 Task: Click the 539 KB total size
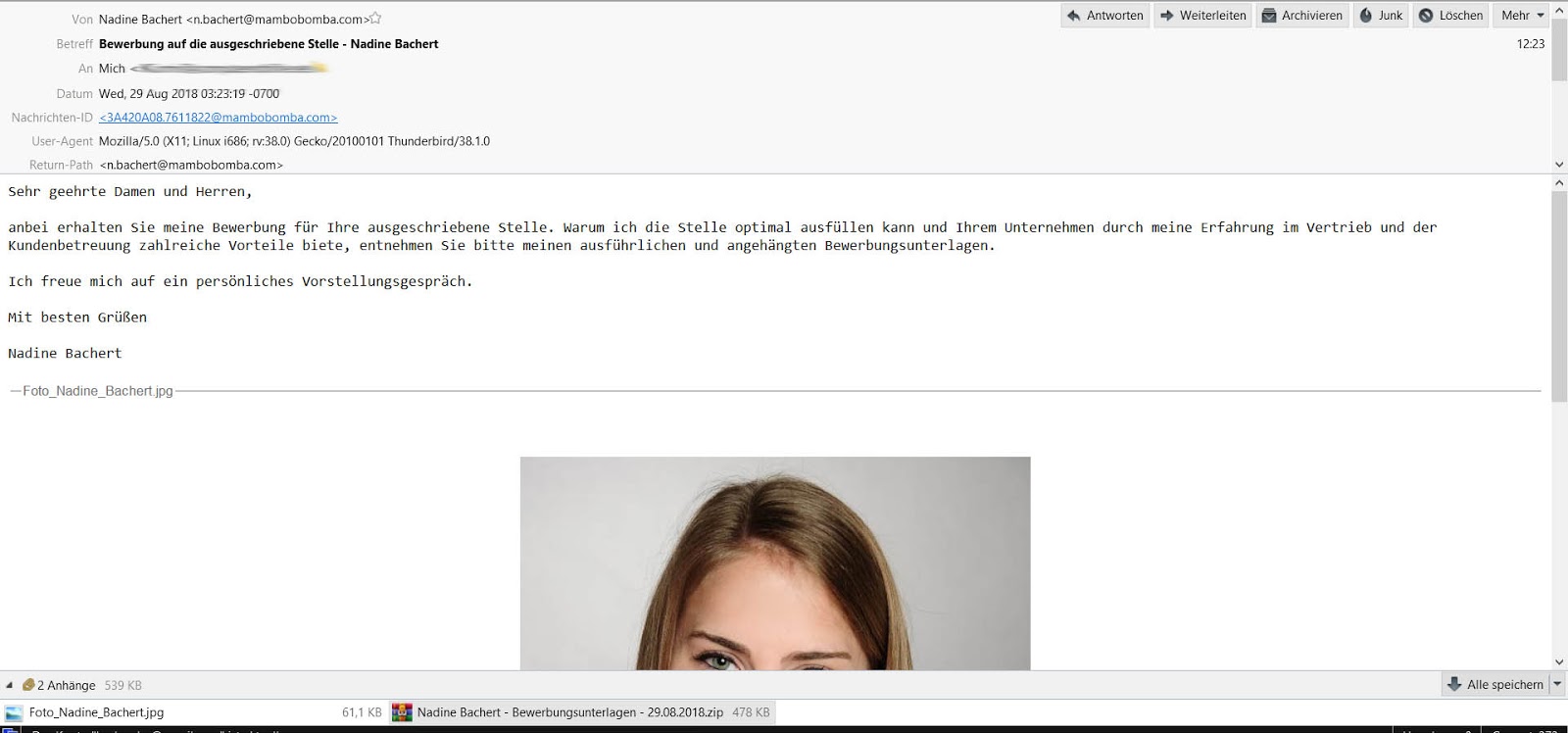pyautogui.click(x=123, y=686)
